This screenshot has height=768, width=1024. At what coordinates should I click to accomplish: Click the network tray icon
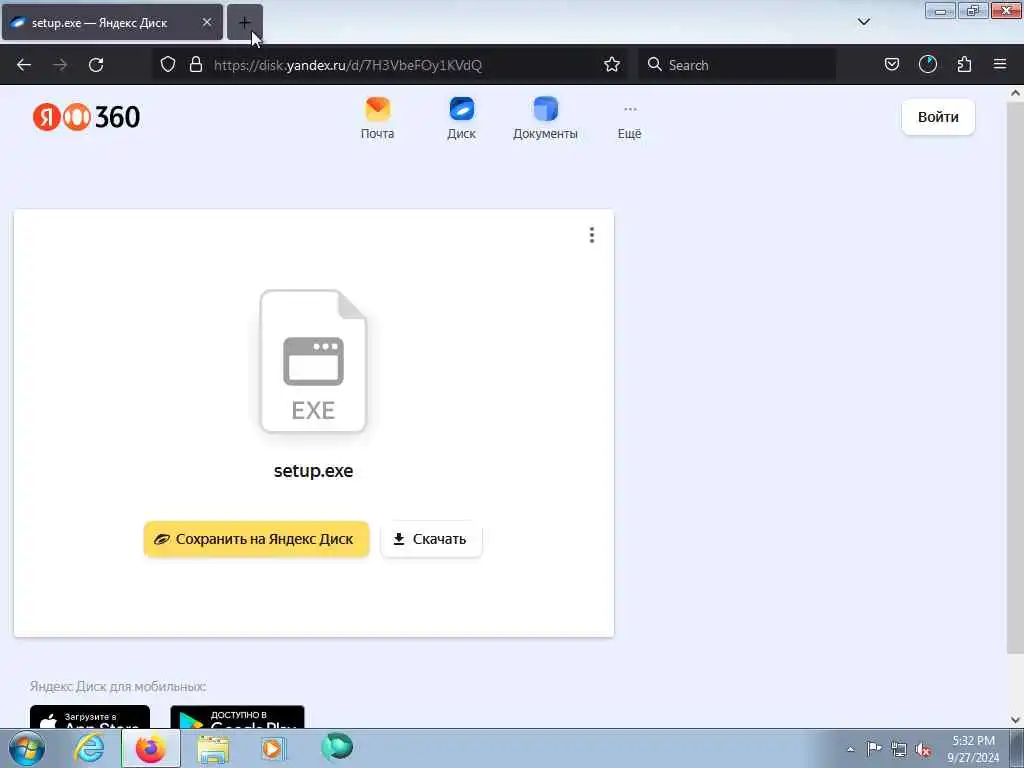click(899, 750)
